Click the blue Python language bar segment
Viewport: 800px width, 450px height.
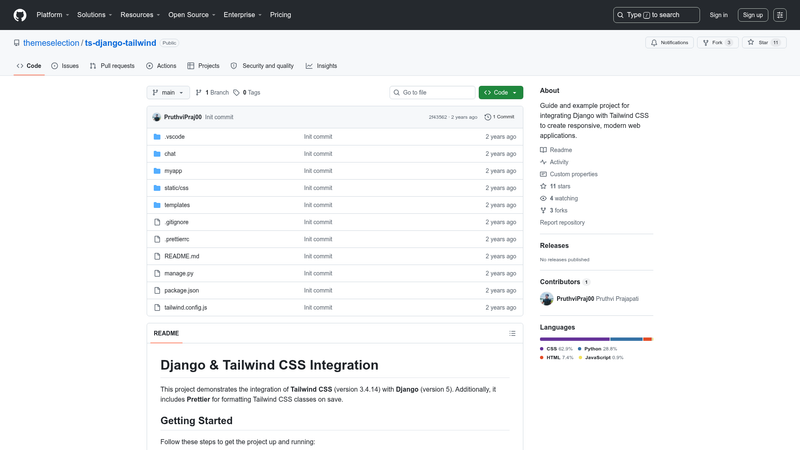(x=626, y=339)
